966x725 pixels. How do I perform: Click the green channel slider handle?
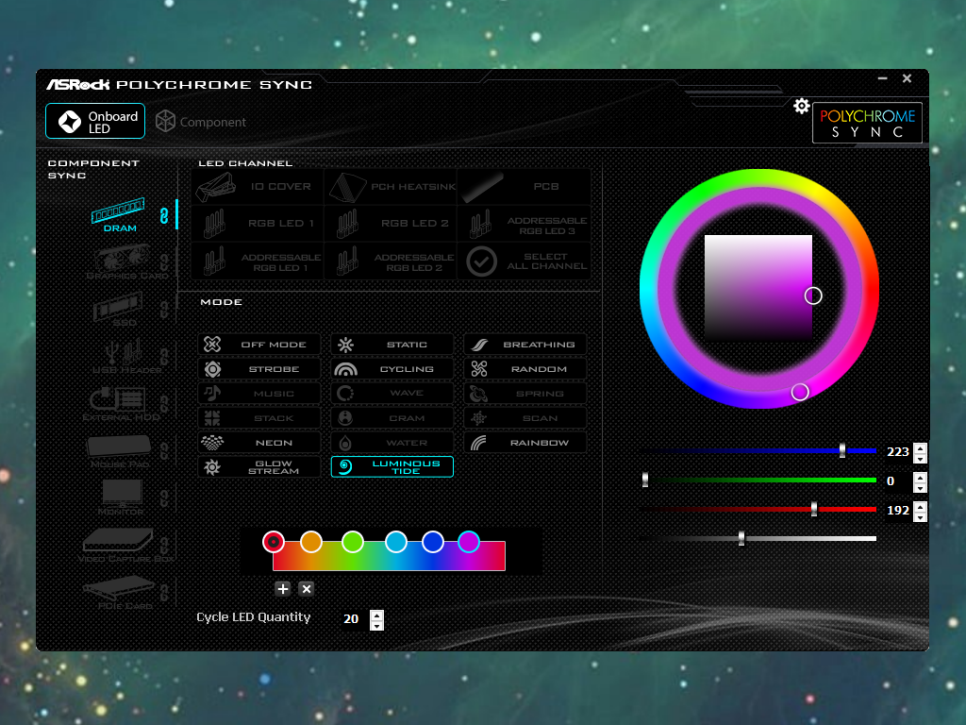pyautogui.click(x=645, y=480)
